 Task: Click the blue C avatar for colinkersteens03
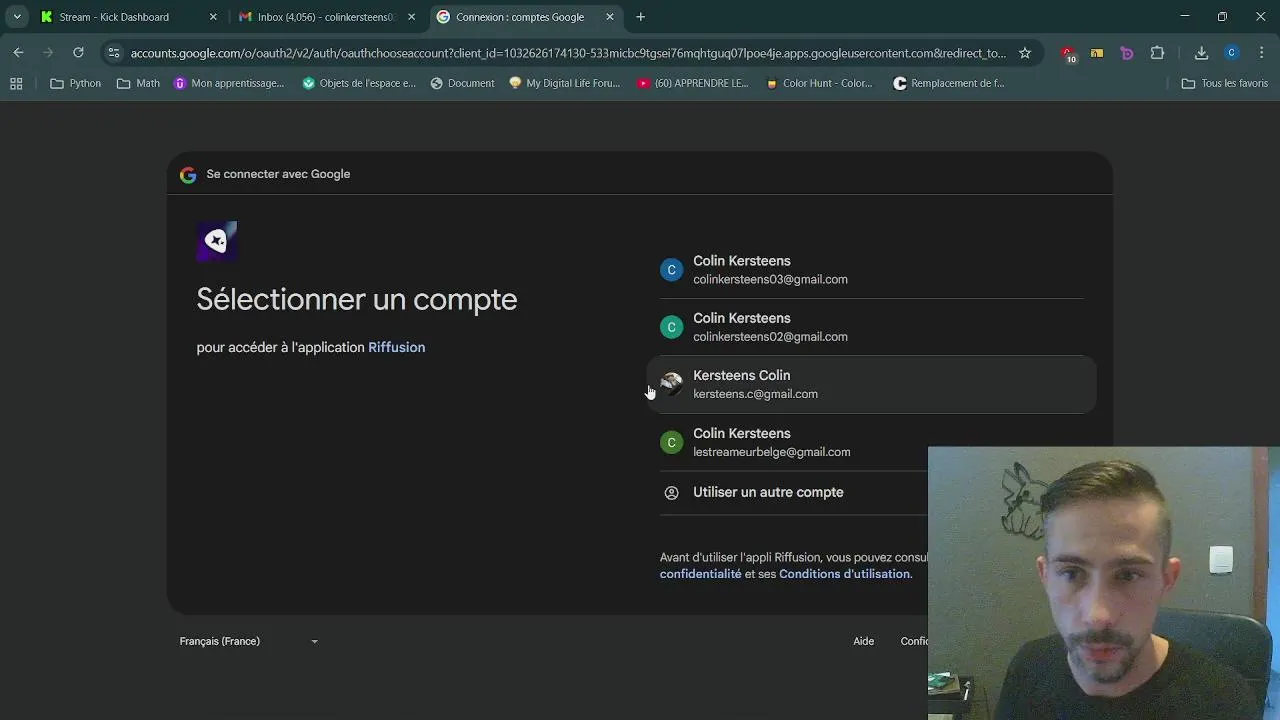click(x=672, y=270)
